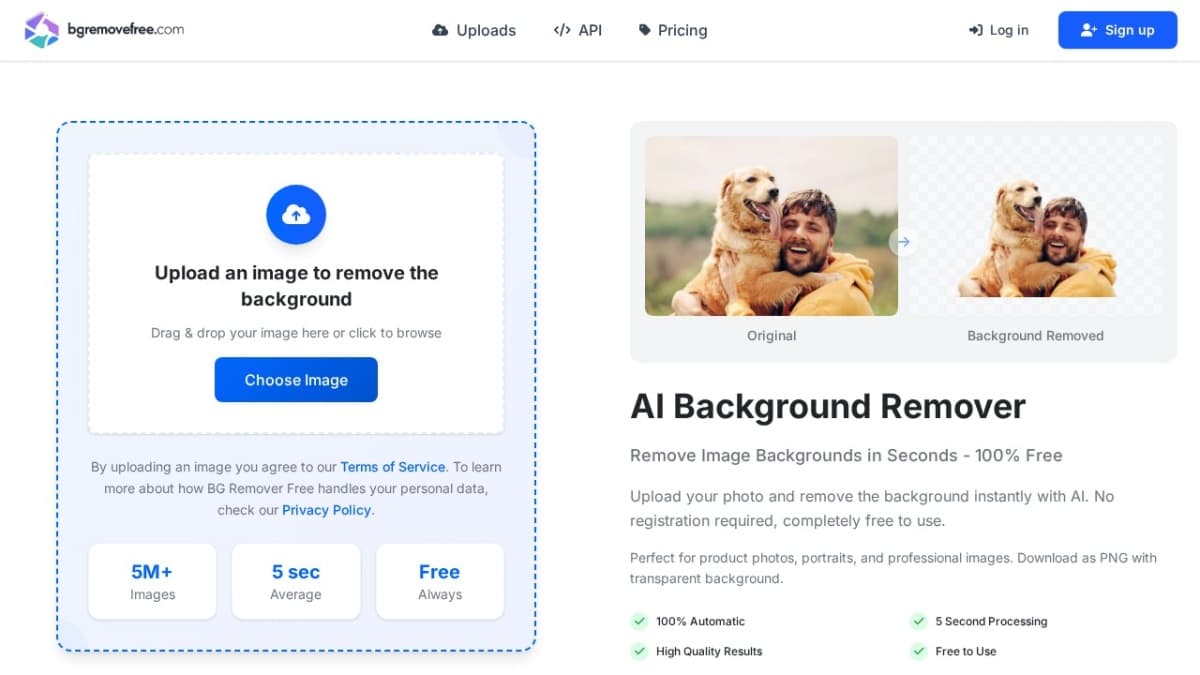The height and width of the screenshot is (675, 1200).
Task: Click the bgremovefree.com logo icon
Action: 42,30
